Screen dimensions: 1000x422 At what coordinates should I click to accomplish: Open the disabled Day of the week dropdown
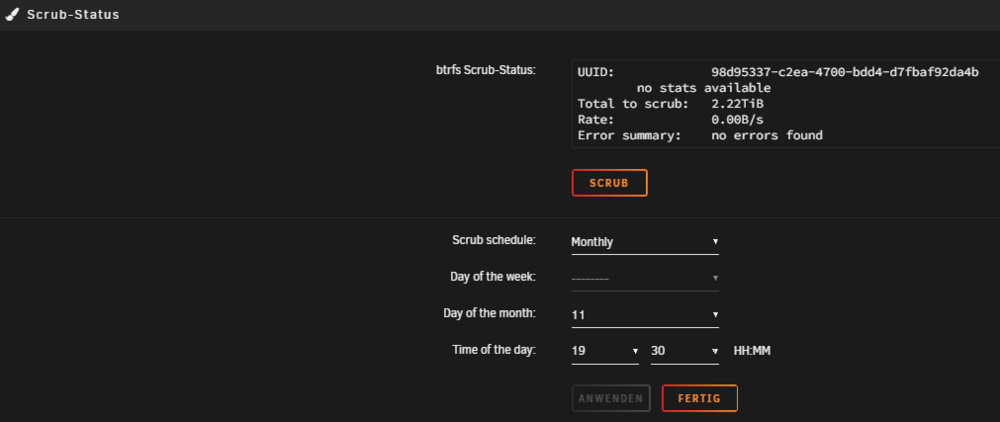coord(645,279)
